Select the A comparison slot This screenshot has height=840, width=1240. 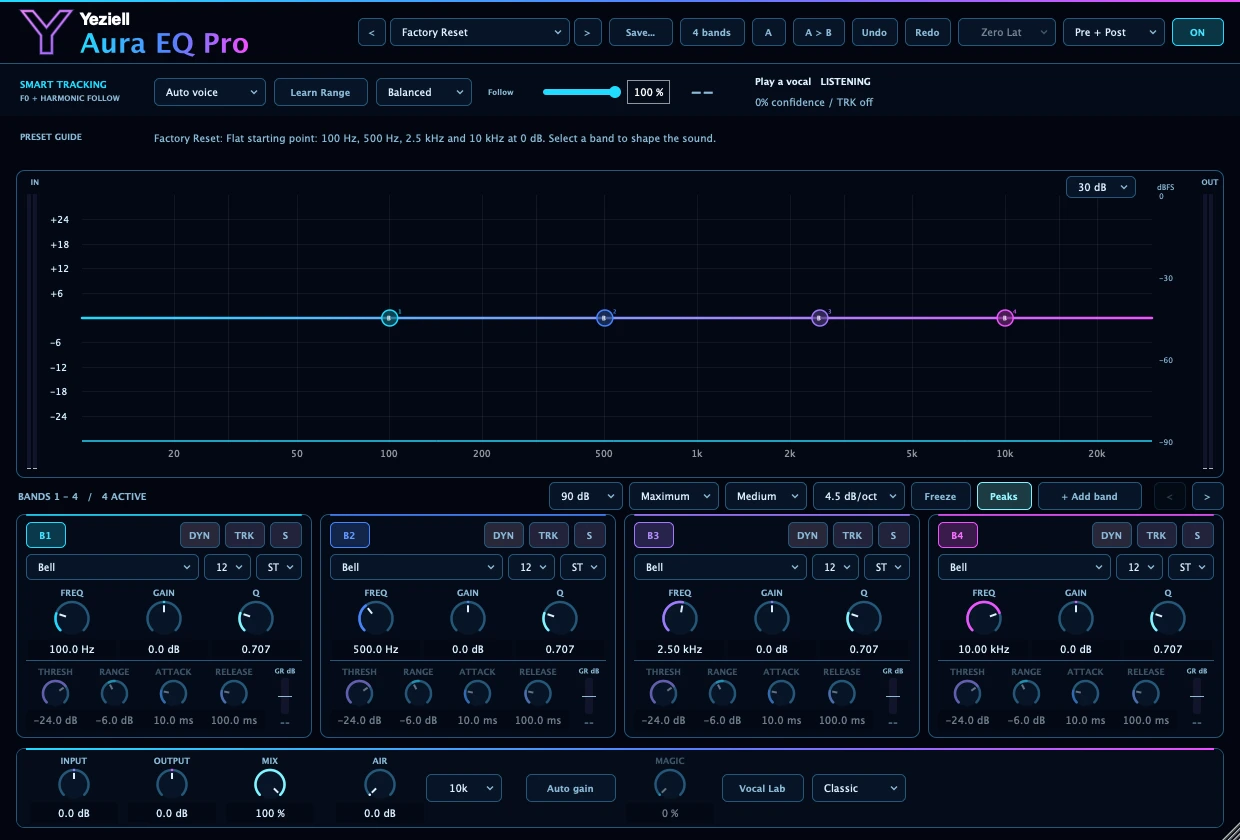[x=768, y=32]
